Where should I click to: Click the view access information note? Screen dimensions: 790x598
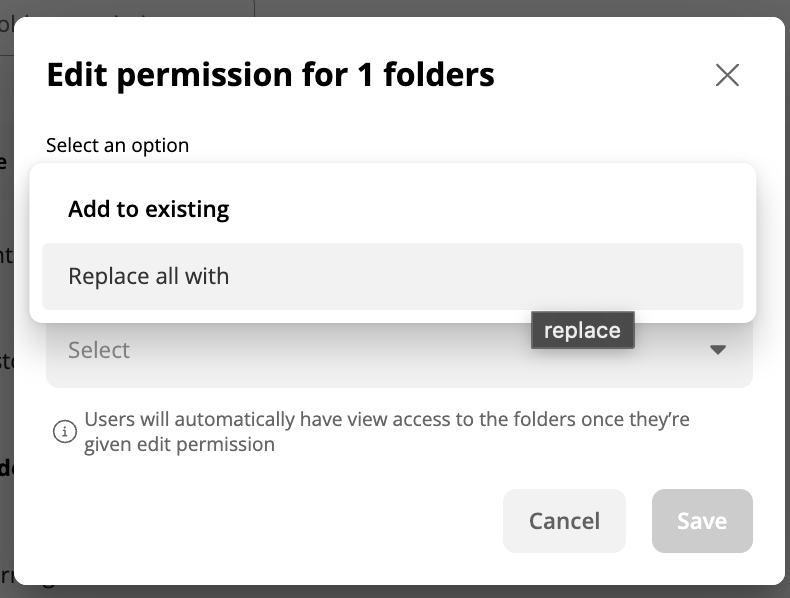386,432
